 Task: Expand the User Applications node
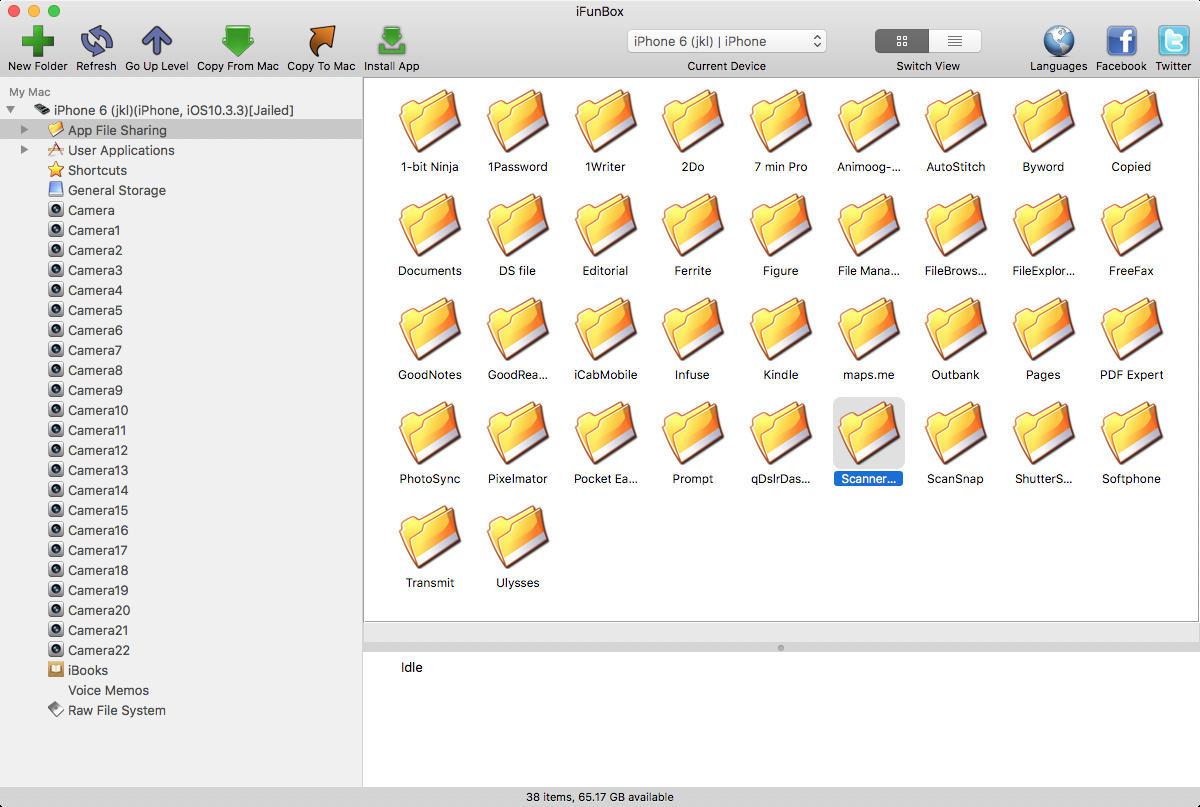[x=25, y=150]
